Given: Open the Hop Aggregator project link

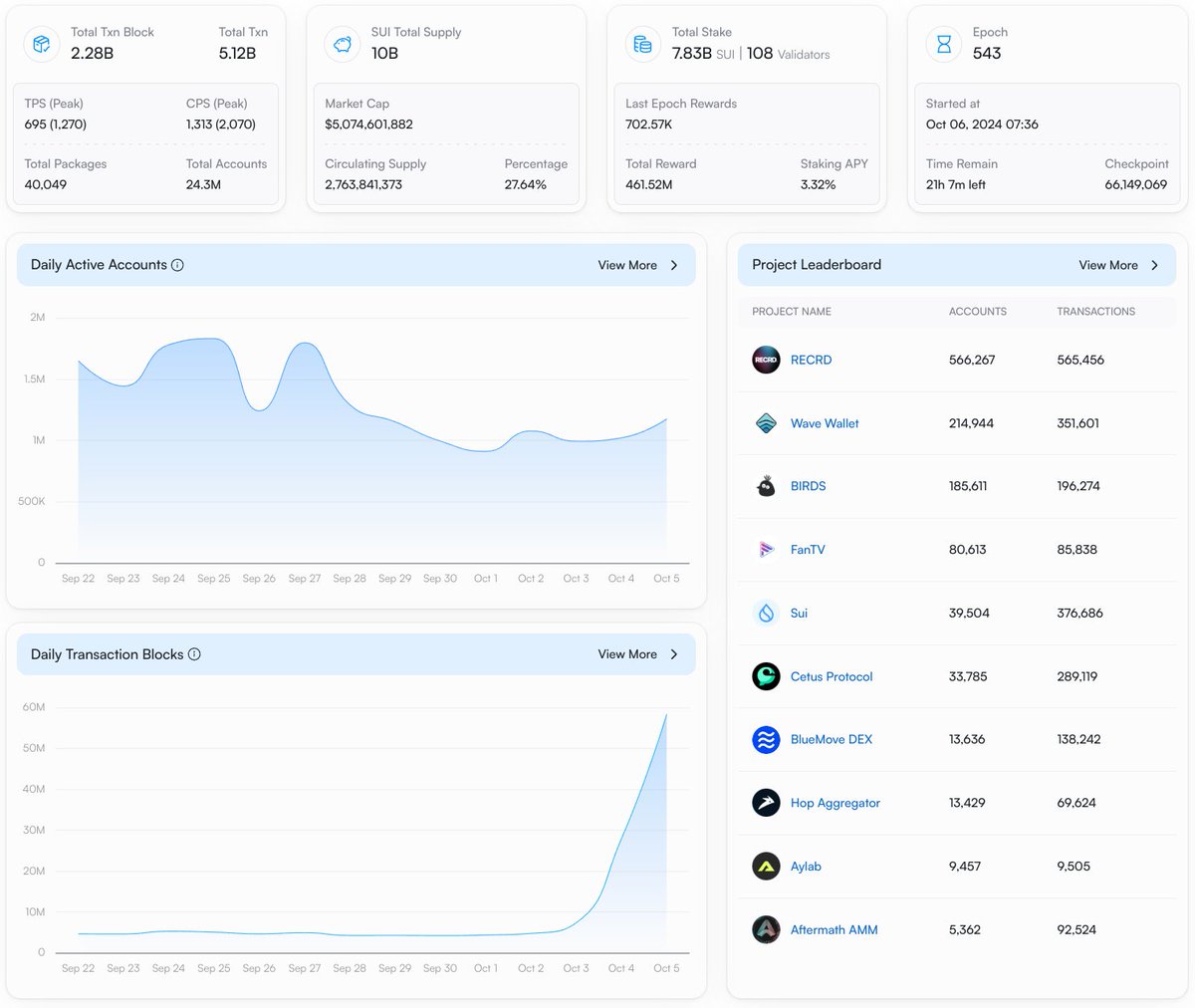Looking at the screenshot, I should point(836,803).
